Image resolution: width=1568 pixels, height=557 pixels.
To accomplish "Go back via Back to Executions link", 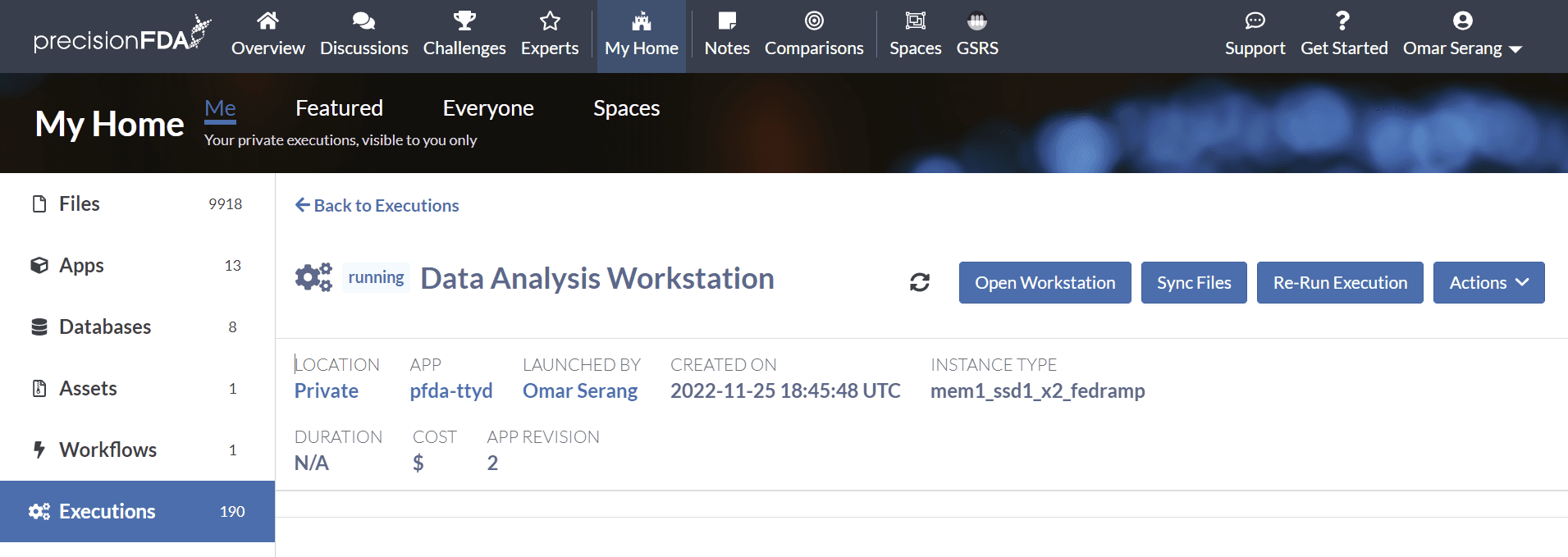I will tap(377, 205).
